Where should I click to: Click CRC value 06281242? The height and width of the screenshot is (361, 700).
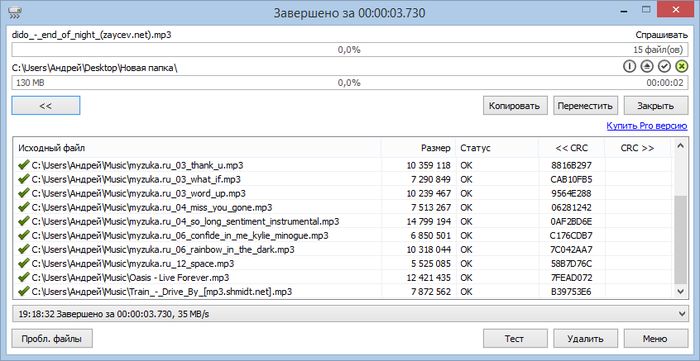point(571,207)
